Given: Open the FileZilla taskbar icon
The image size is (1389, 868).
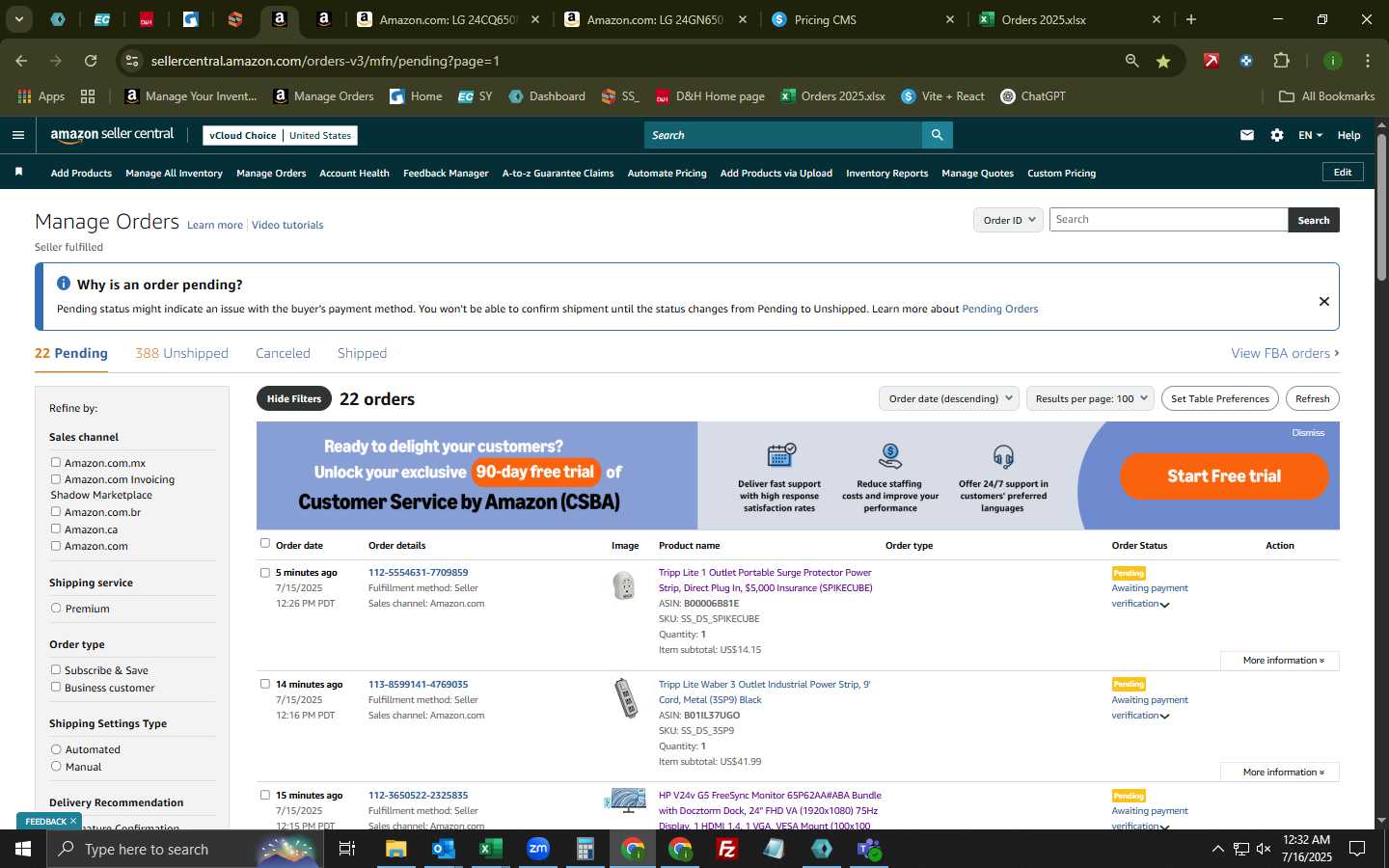Looking at the screenshot, I should pos(727,849).
